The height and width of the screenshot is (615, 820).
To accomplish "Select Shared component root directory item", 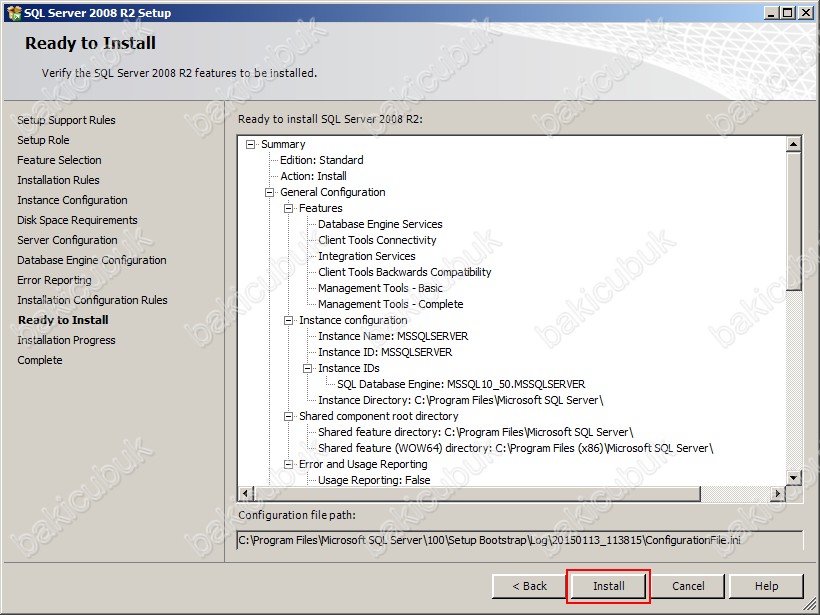I will 379,416.
